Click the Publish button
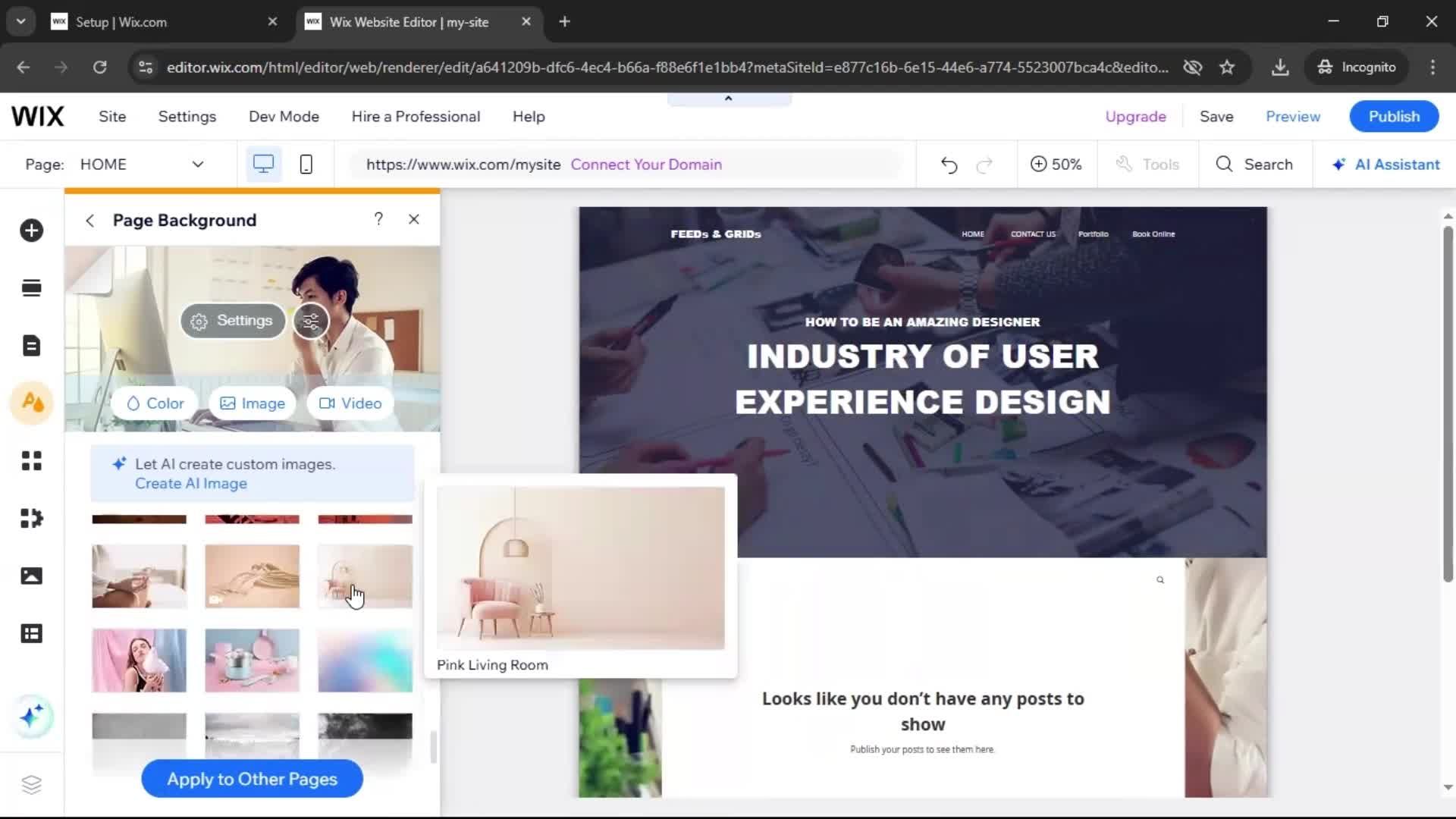The image size is (1456, 819). [x=1394, y=117]
